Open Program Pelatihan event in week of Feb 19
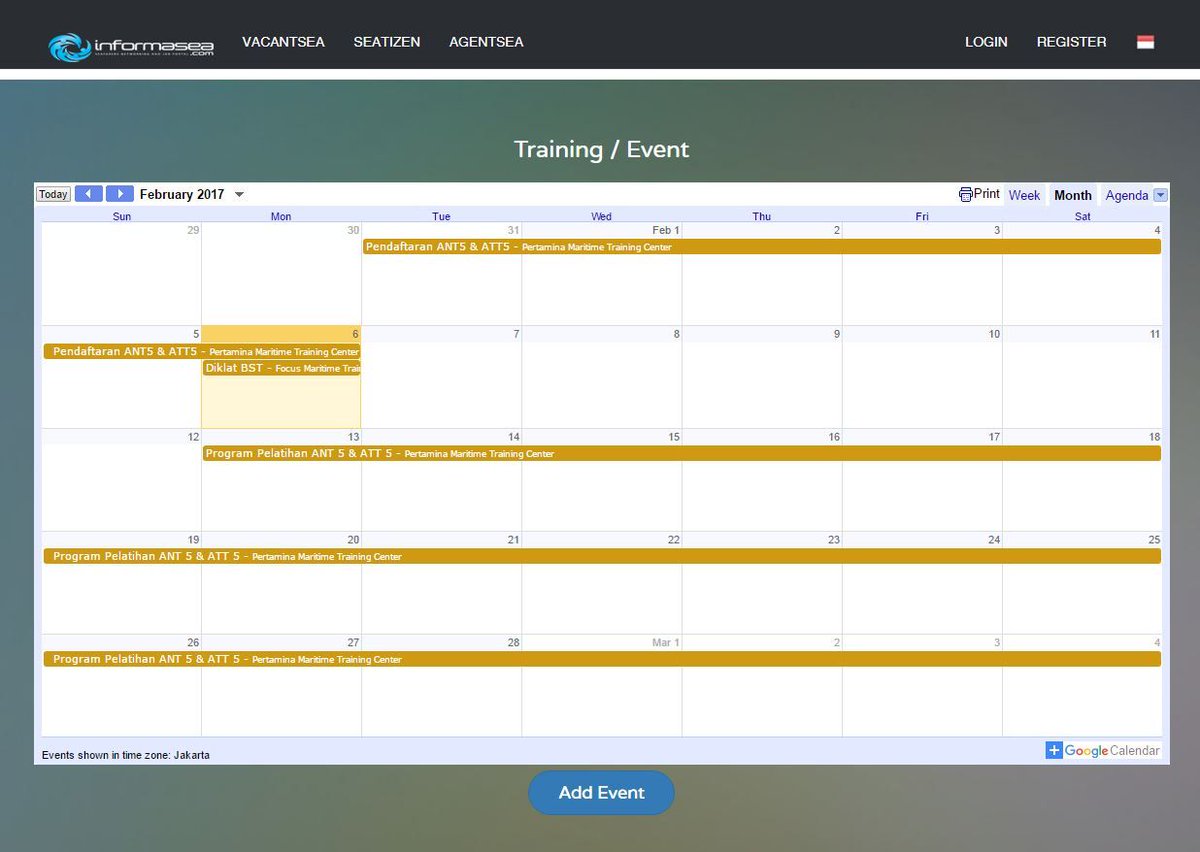Screen dimensions: 1200x852 click(602, 556)
